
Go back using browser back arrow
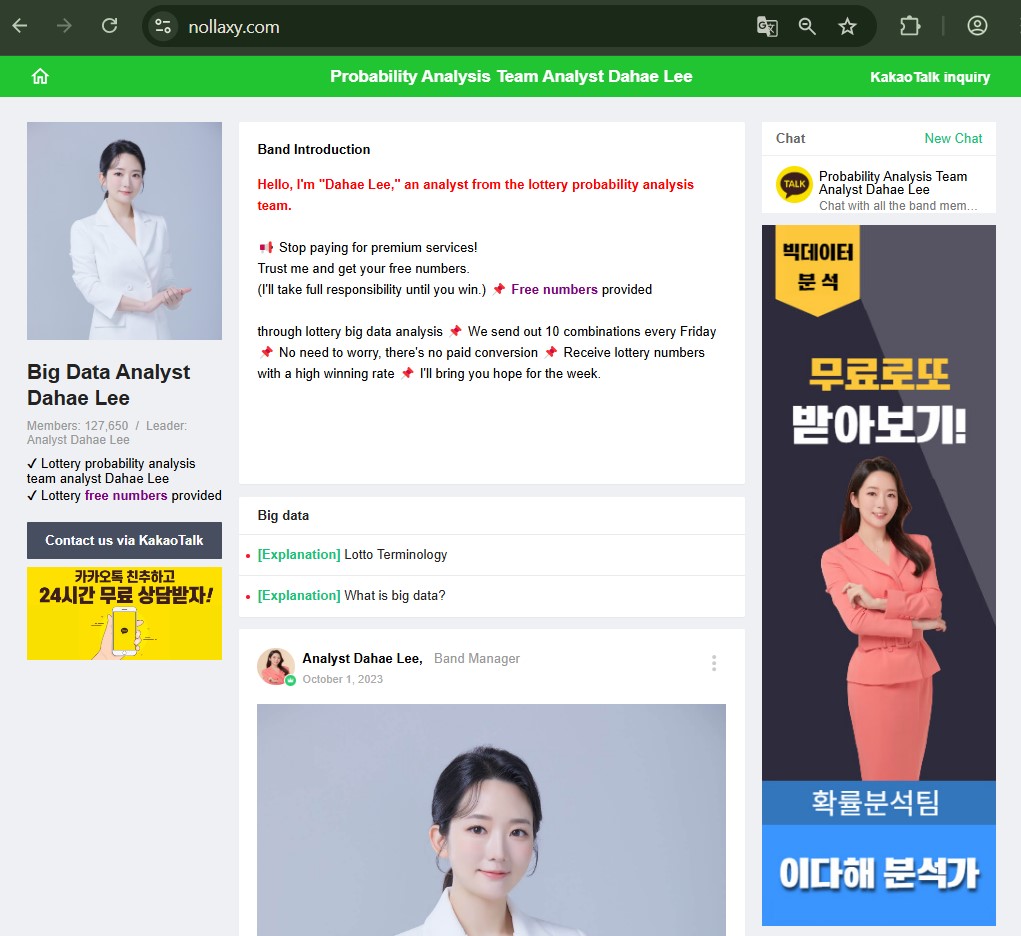[x=20, y=26]
